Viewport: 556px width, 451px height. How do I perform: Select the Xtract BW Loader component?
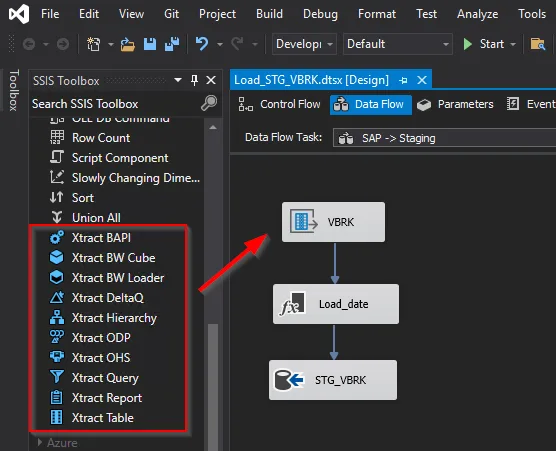pyautogui.click(x=118, y=278)
